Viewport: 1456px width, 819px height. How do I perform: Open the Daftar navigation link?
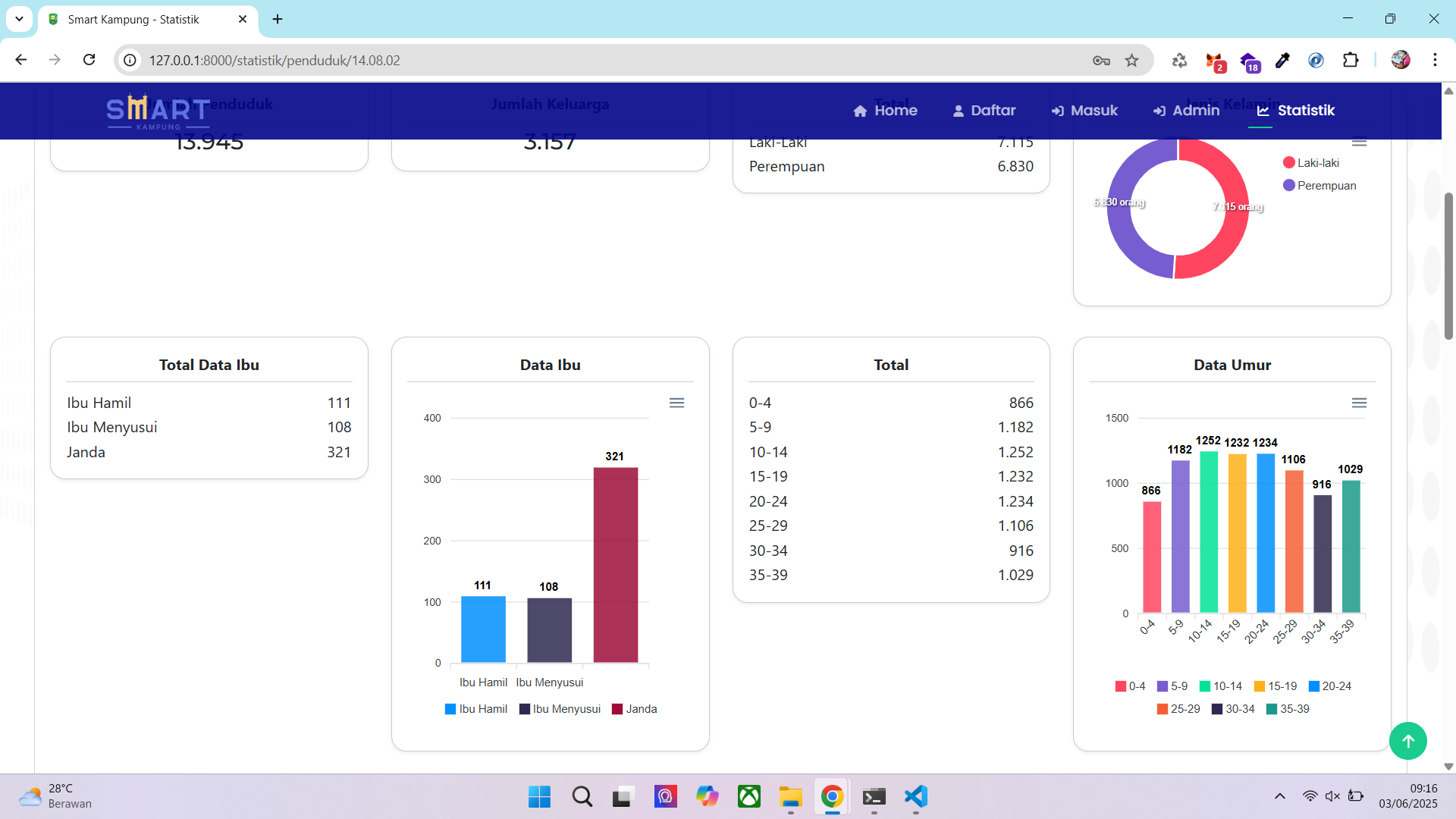coord(984,111)
